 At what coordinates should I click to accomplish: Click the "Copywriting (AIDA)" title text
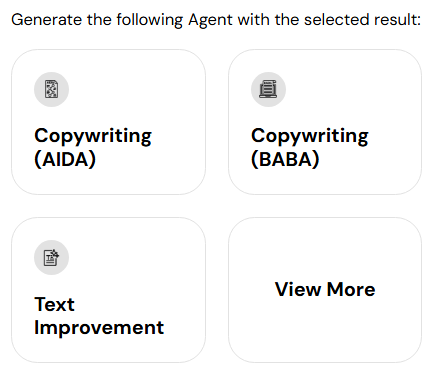point(93,147)
